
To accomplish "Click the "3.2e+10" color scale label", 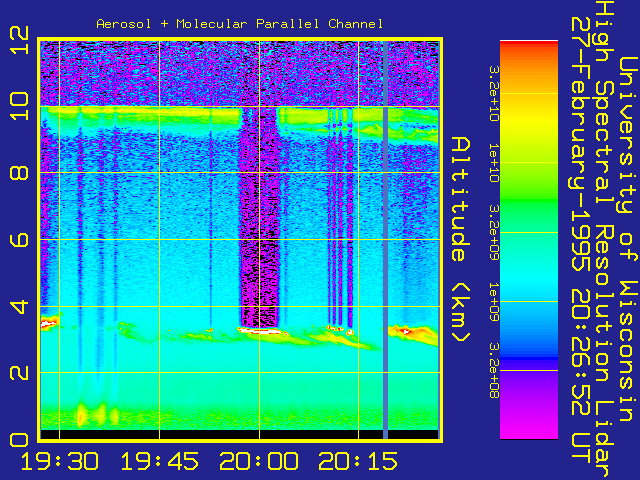I will 494,93.
